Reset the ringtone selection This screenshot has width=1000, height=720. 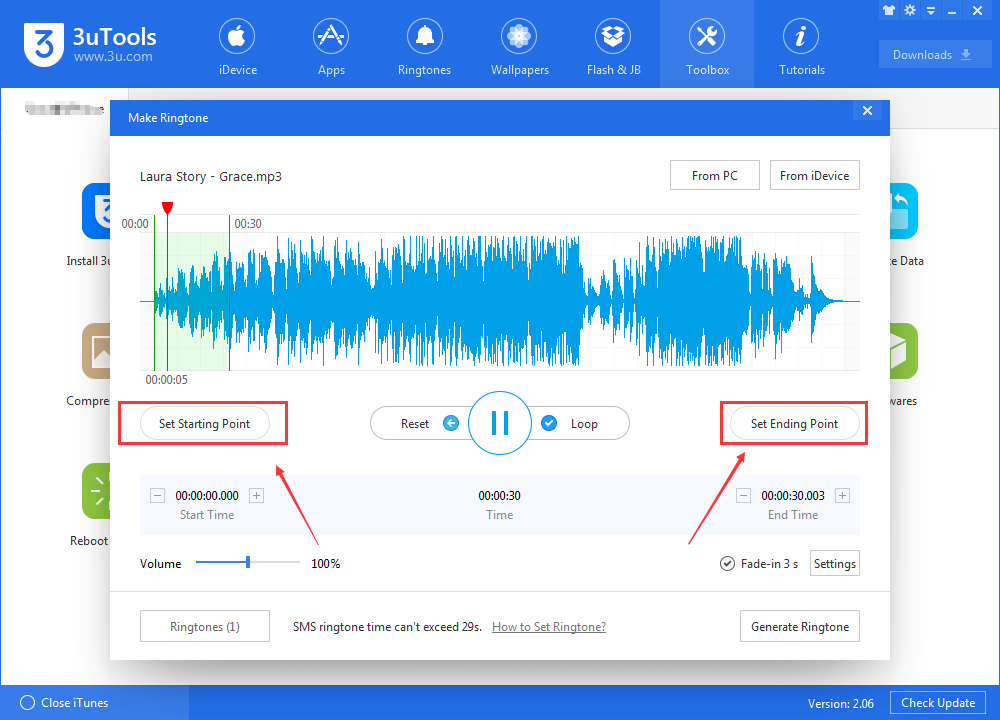423,423
